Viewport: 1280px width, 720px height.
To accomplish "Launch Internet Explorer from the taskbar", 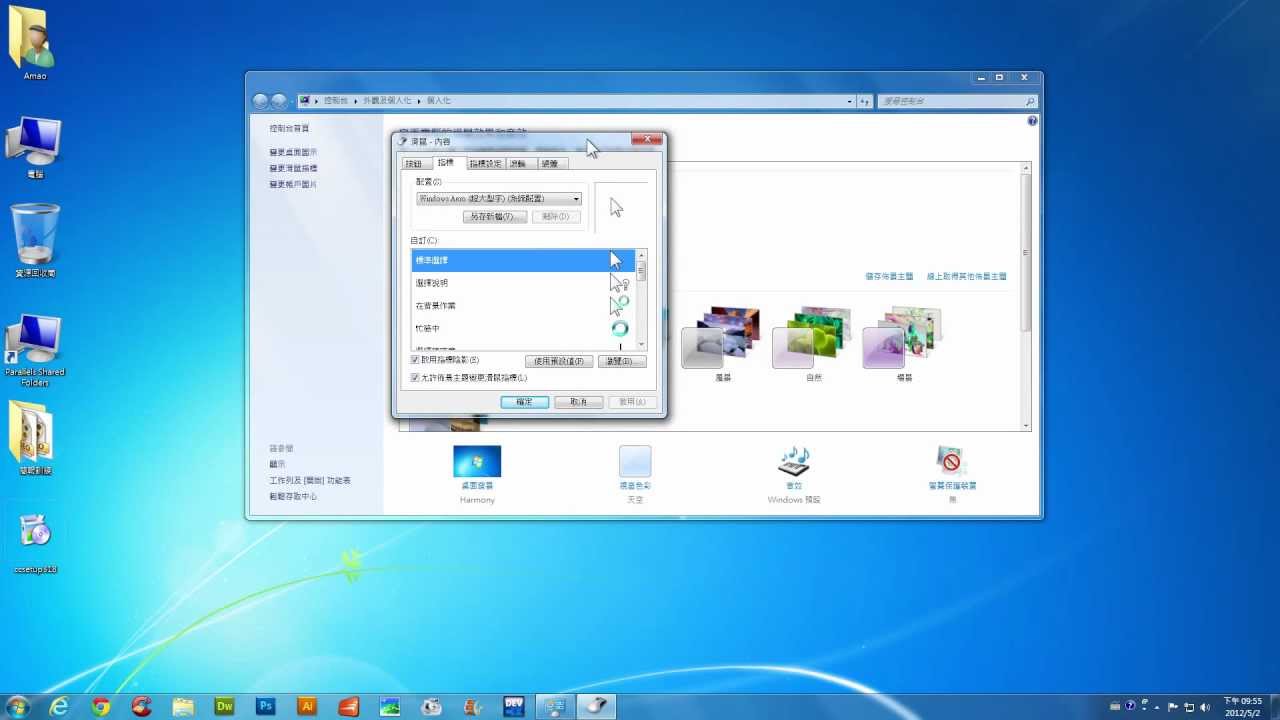I will tap(59, 706).
